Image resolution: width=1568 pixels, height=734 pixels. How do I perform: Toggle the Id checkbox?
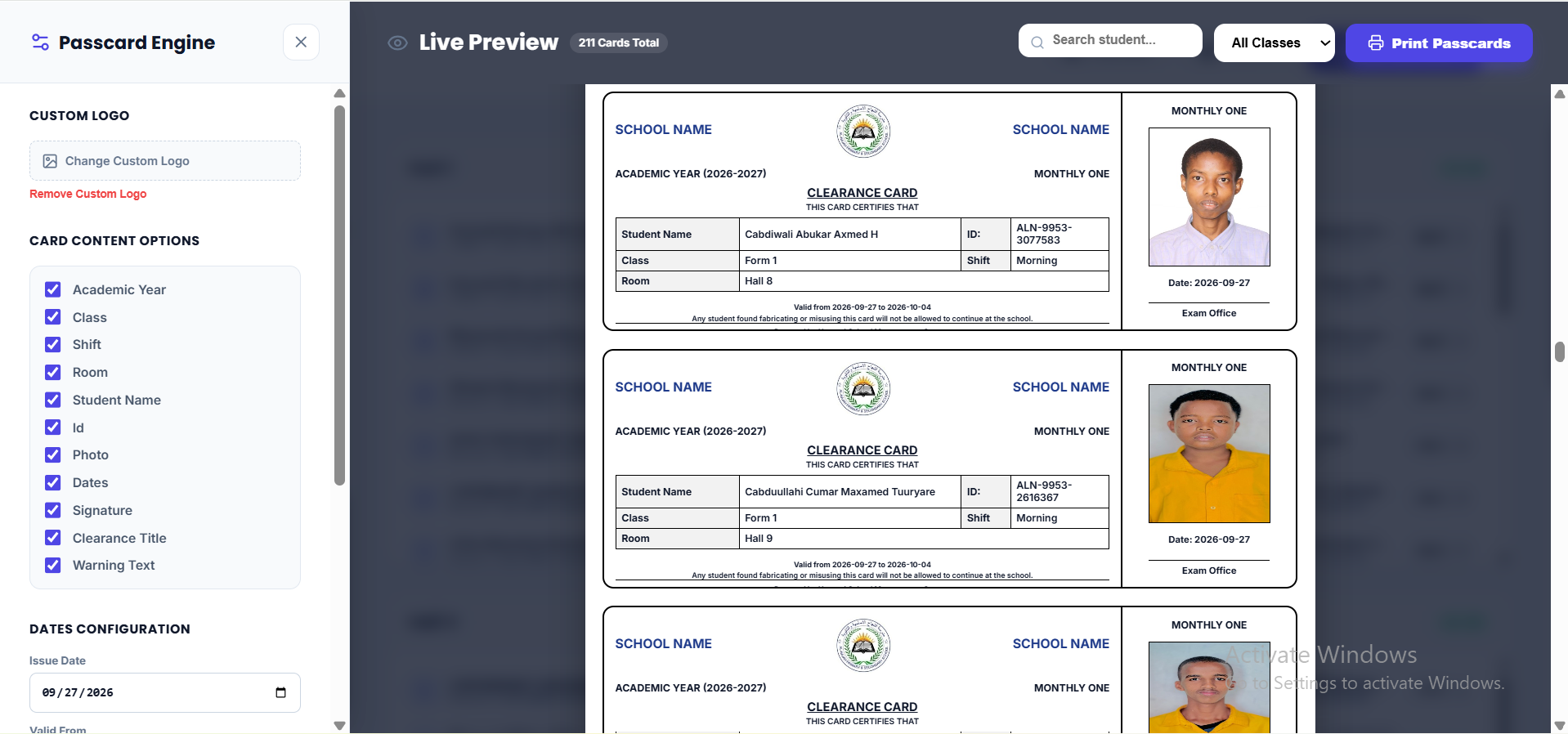coord(53,427)
